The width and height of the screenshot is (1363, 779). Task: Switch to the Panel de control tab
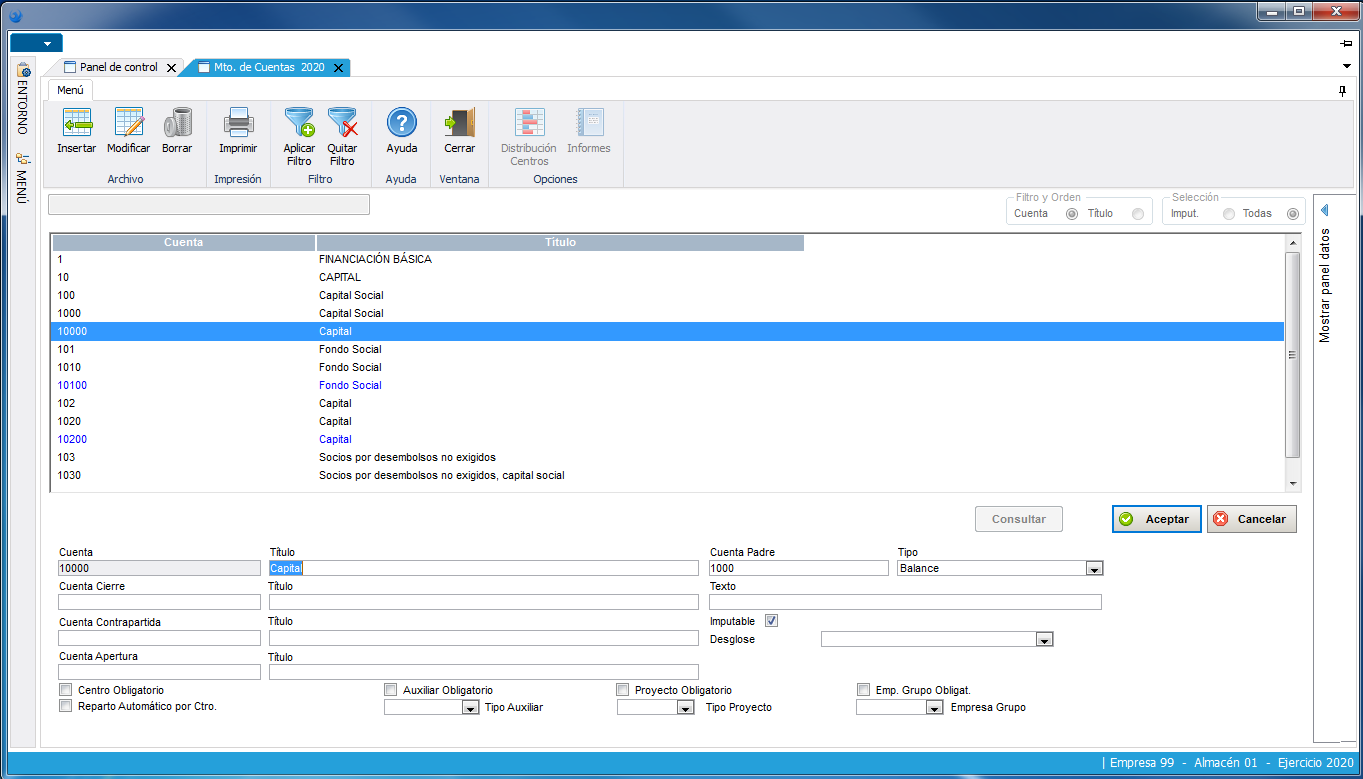(118, 67)
